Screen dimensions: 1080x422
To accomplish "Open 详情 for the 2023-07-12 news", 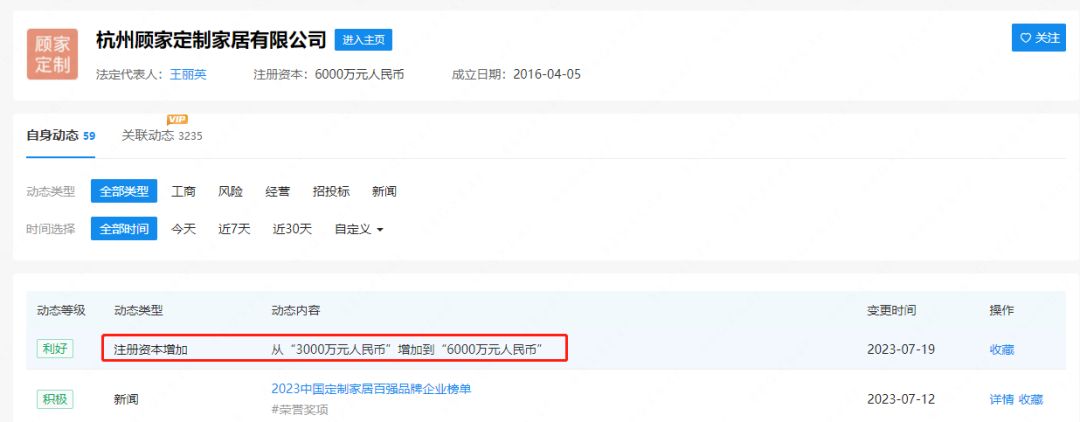I will [x=1001, y=399].
